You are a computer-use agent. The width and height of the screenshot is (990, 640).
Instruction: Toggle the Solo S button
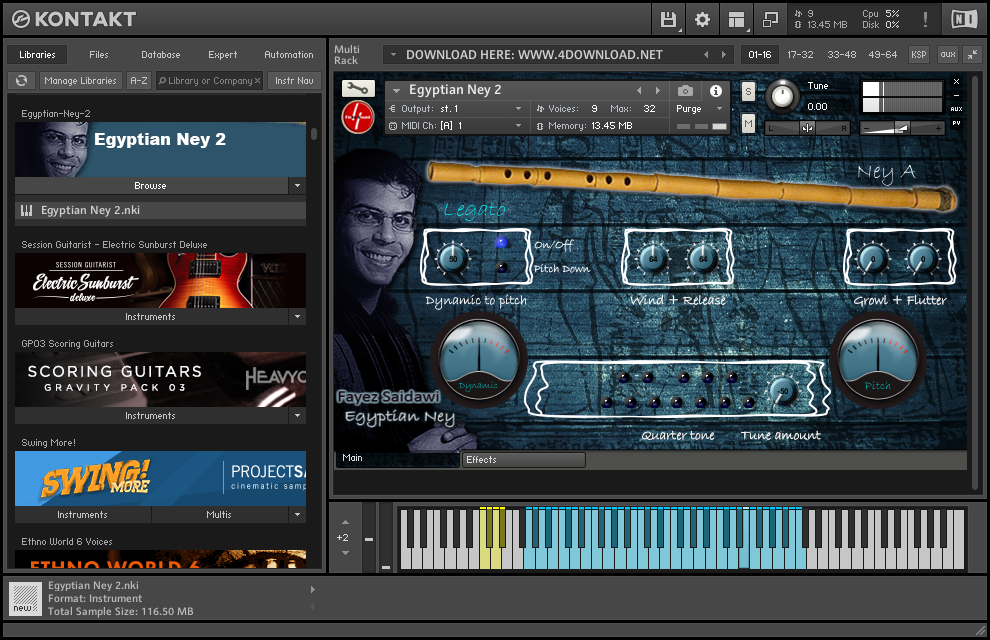click(x=748, y=92)
